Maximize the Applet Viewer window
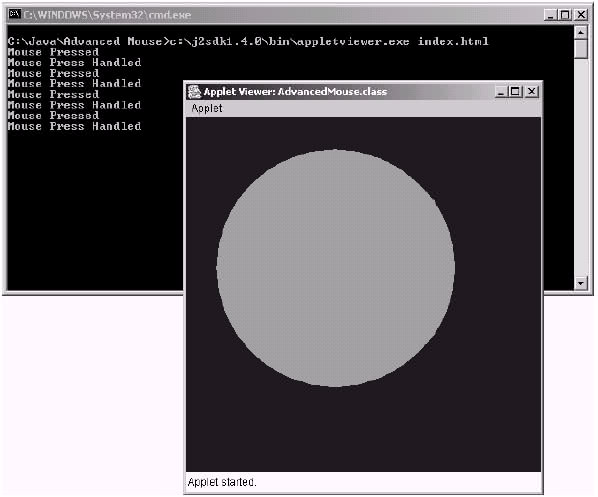 515,92
